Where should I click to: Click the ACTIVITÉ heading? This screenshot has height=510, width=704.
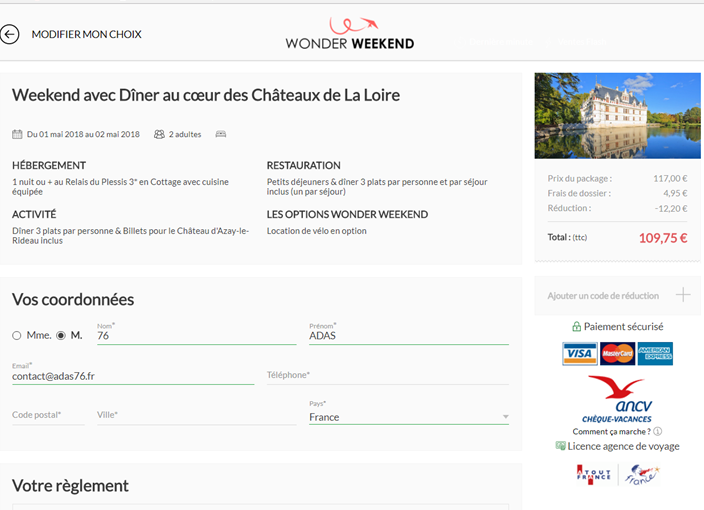point(34,215)
